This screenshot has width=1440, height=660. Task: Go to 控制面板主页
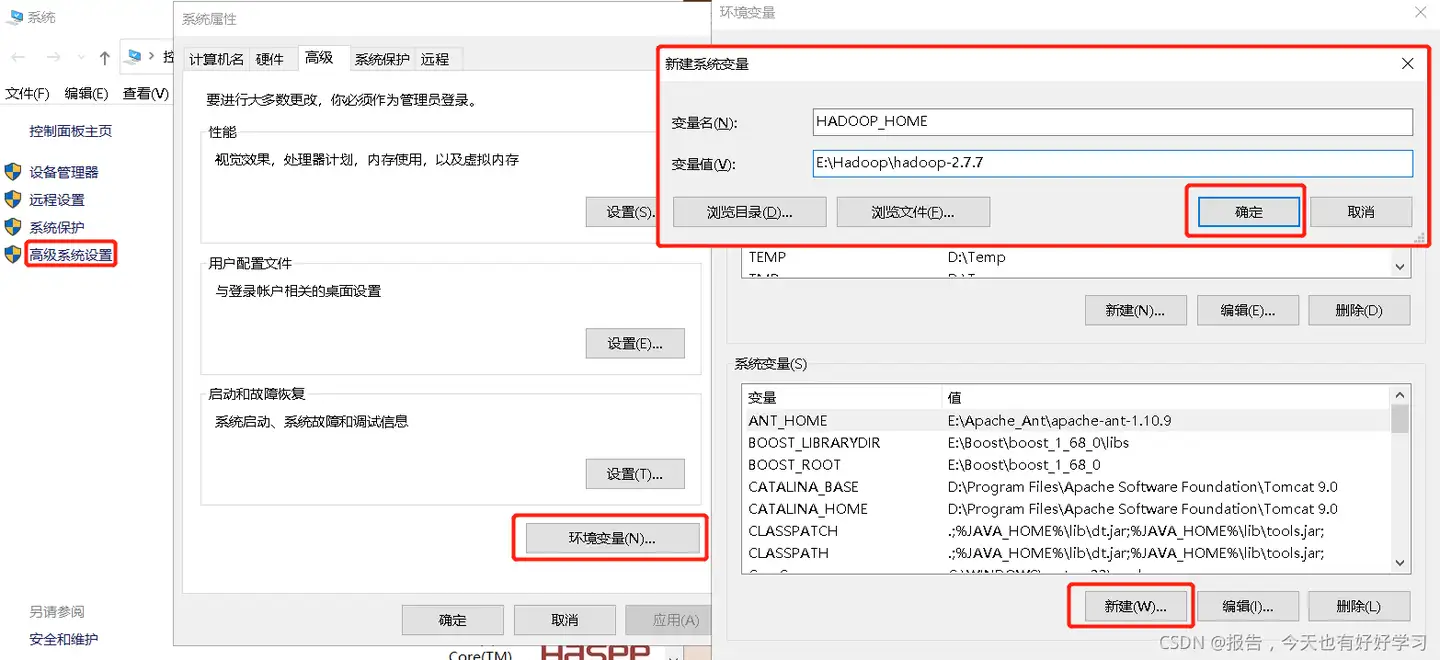point(71,131)
